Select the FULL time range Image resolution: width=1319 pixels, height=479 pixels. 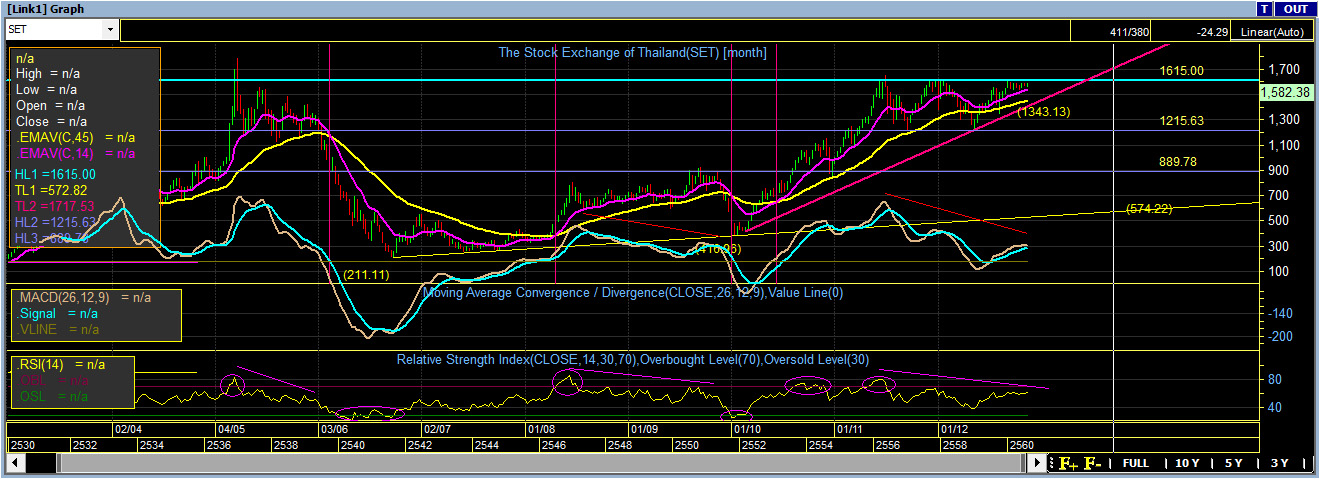1135,464
